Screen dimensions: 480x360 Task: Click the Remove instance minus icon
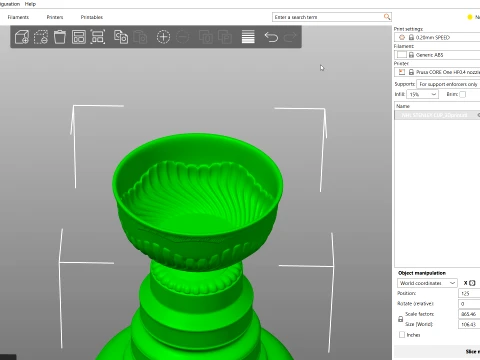182,37
